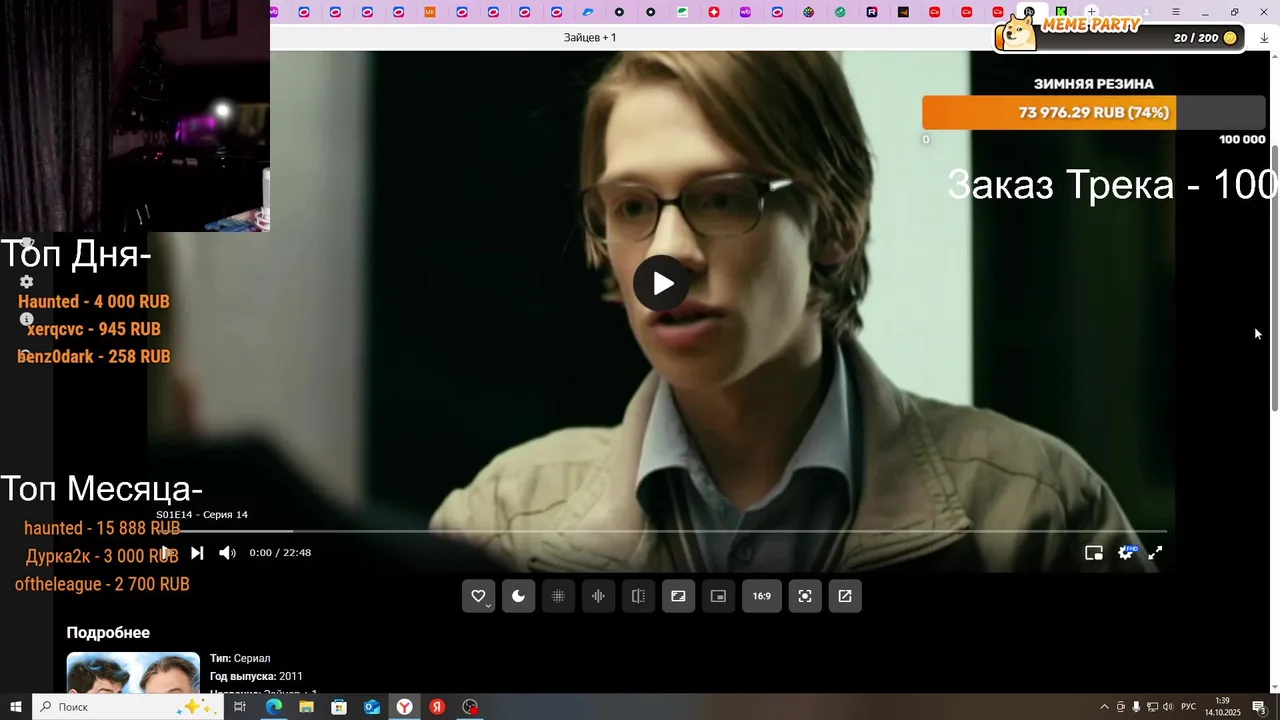
Task: Start the video with the center play button
Action: pyautogui.click(x=662, y=283)
